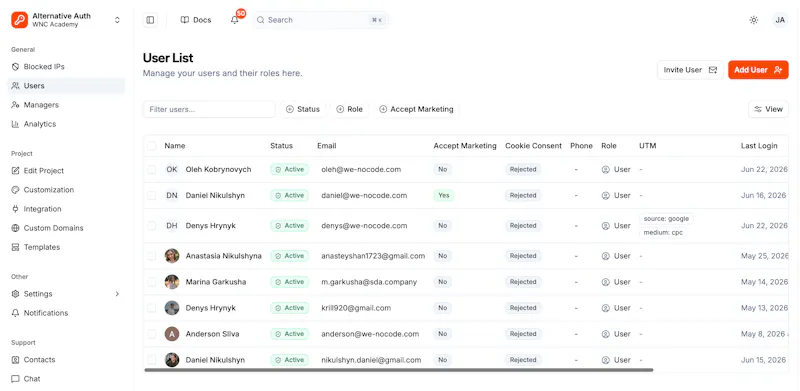800x391 pixels.
Task: Expand the Settings submenu chevron
Action: pos(117,294)
